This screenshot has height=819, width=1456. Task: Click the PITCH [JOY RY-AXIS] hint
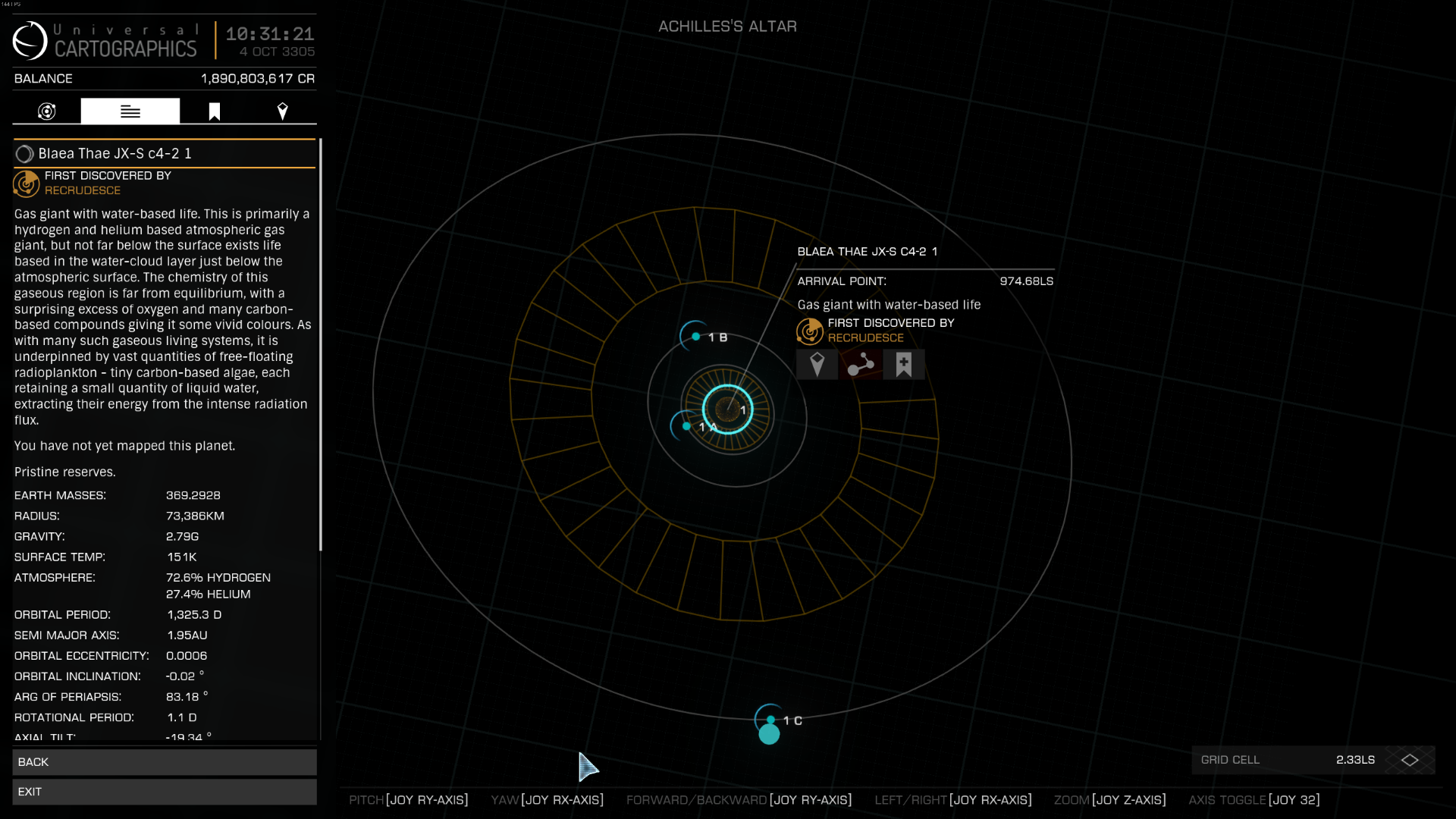(x=409, y=799)
